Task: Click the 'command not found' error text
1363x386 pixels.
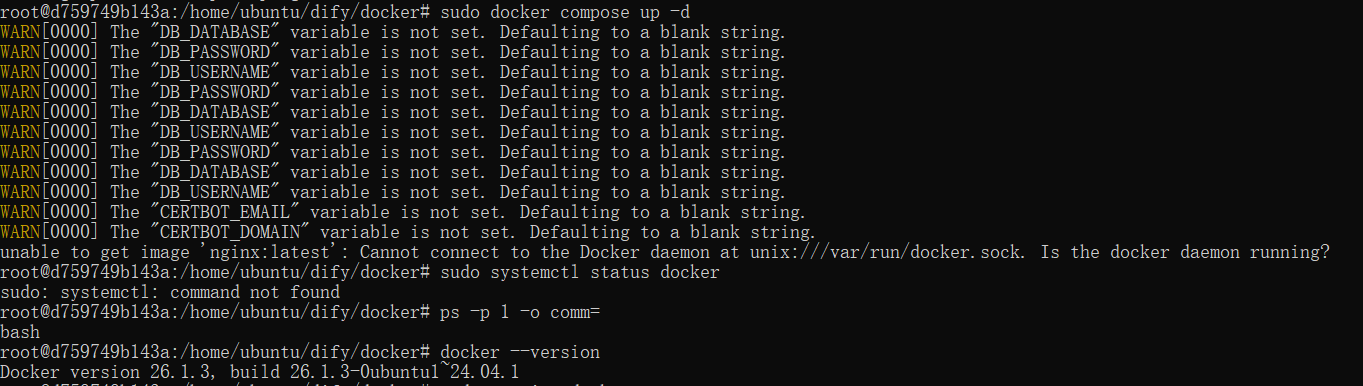Action: [255, 292]
